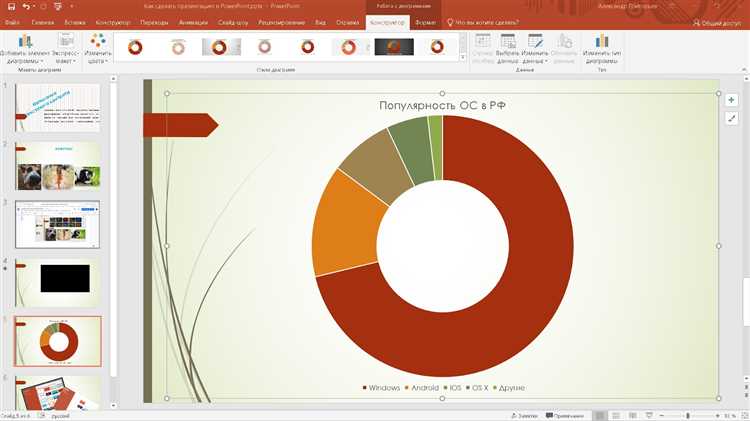
Task: Apply the fifth dark-red doughnut chart style
Action: pos(308,47)
